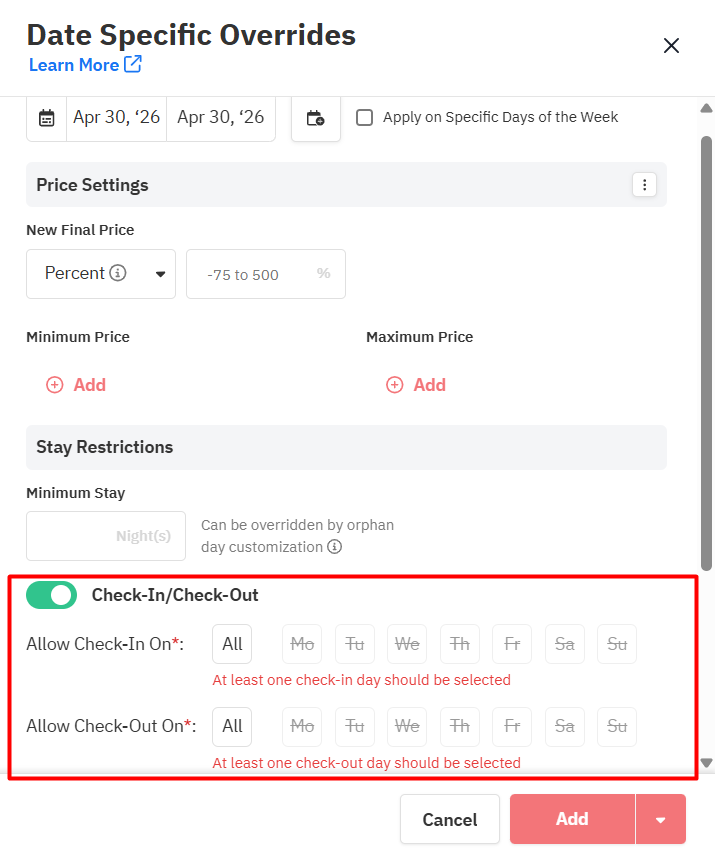Click the info icon next to Percent
Screen dimensions: 715x860
118,273
